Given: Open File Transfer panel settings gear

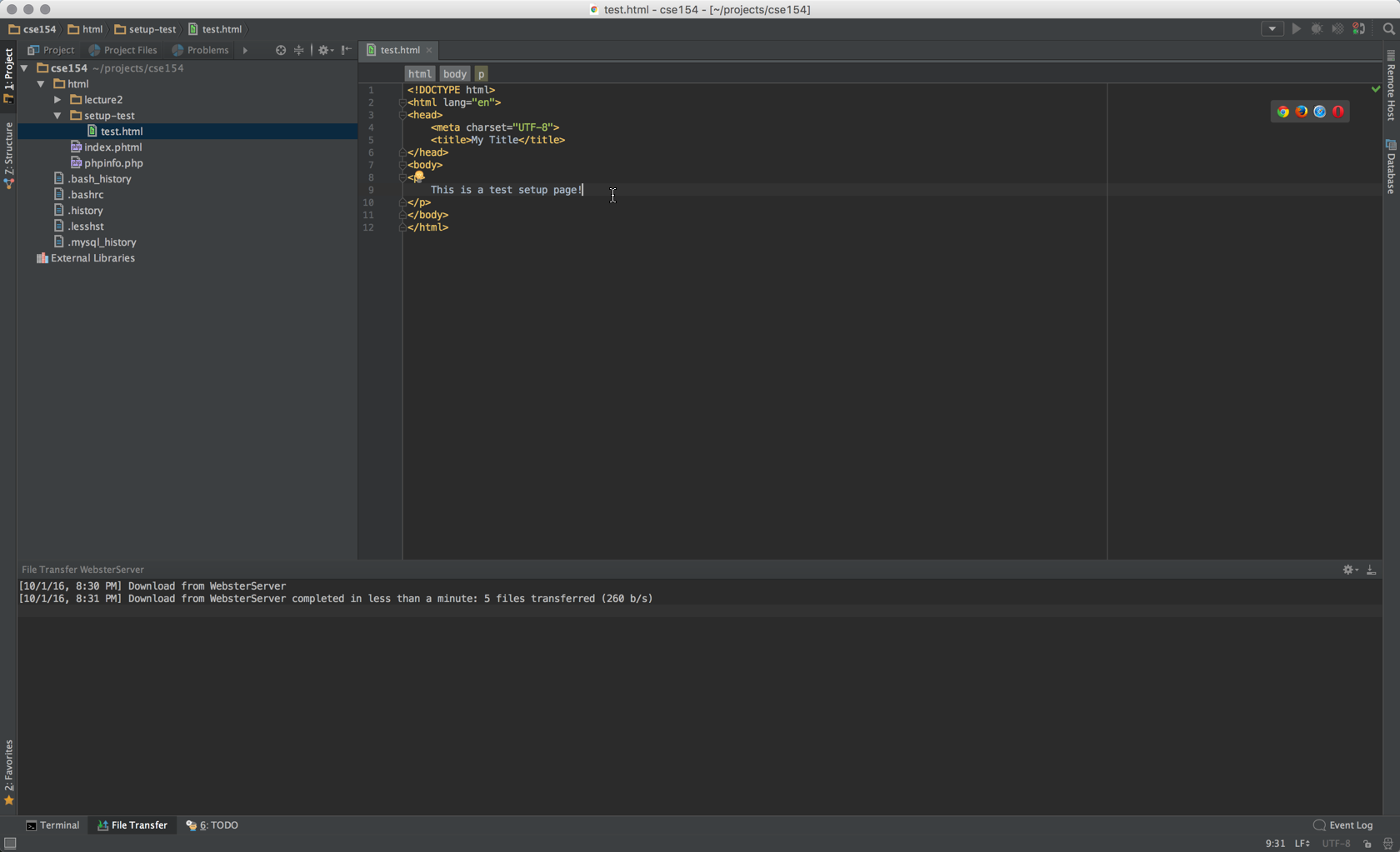Looking at the screenshot, I should (1350, 570).
